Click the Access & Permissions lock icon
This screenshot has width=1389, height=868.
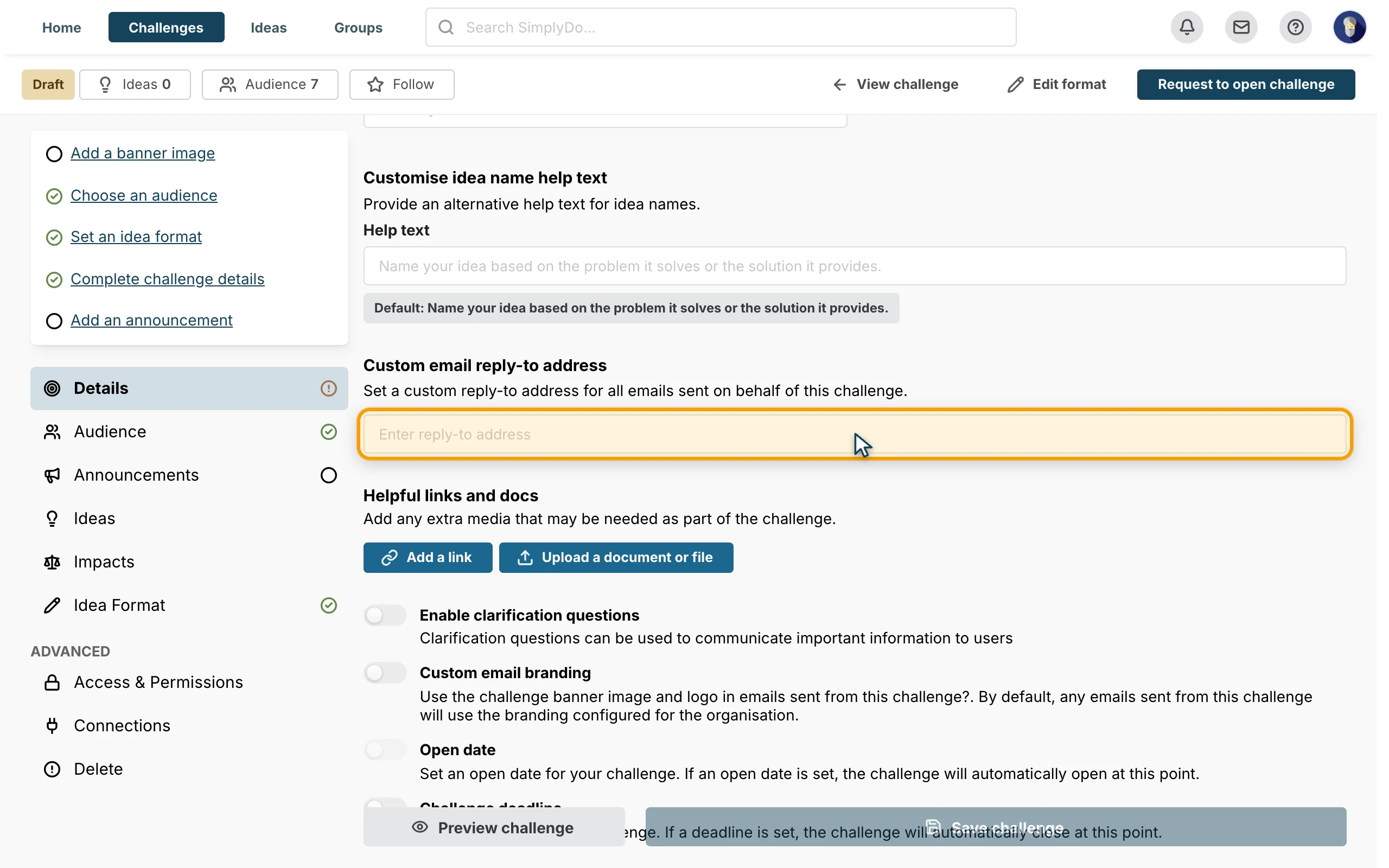tap(52, 682)
